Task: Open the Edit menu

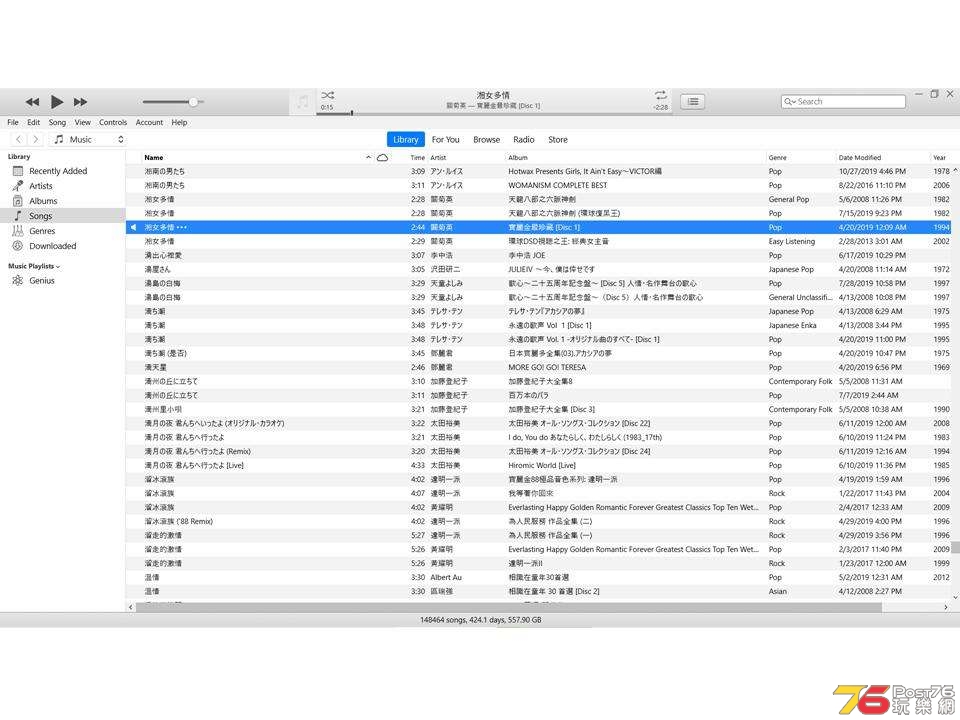Action: click(34, 122)
